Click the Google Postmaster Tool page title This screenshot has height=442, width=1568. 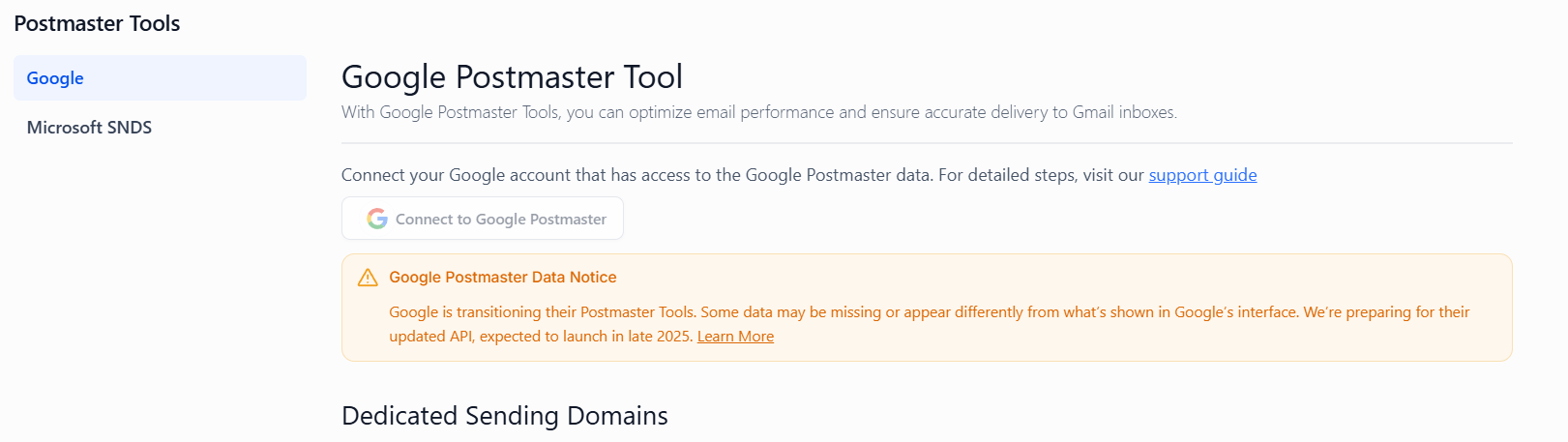coord(512,76)
